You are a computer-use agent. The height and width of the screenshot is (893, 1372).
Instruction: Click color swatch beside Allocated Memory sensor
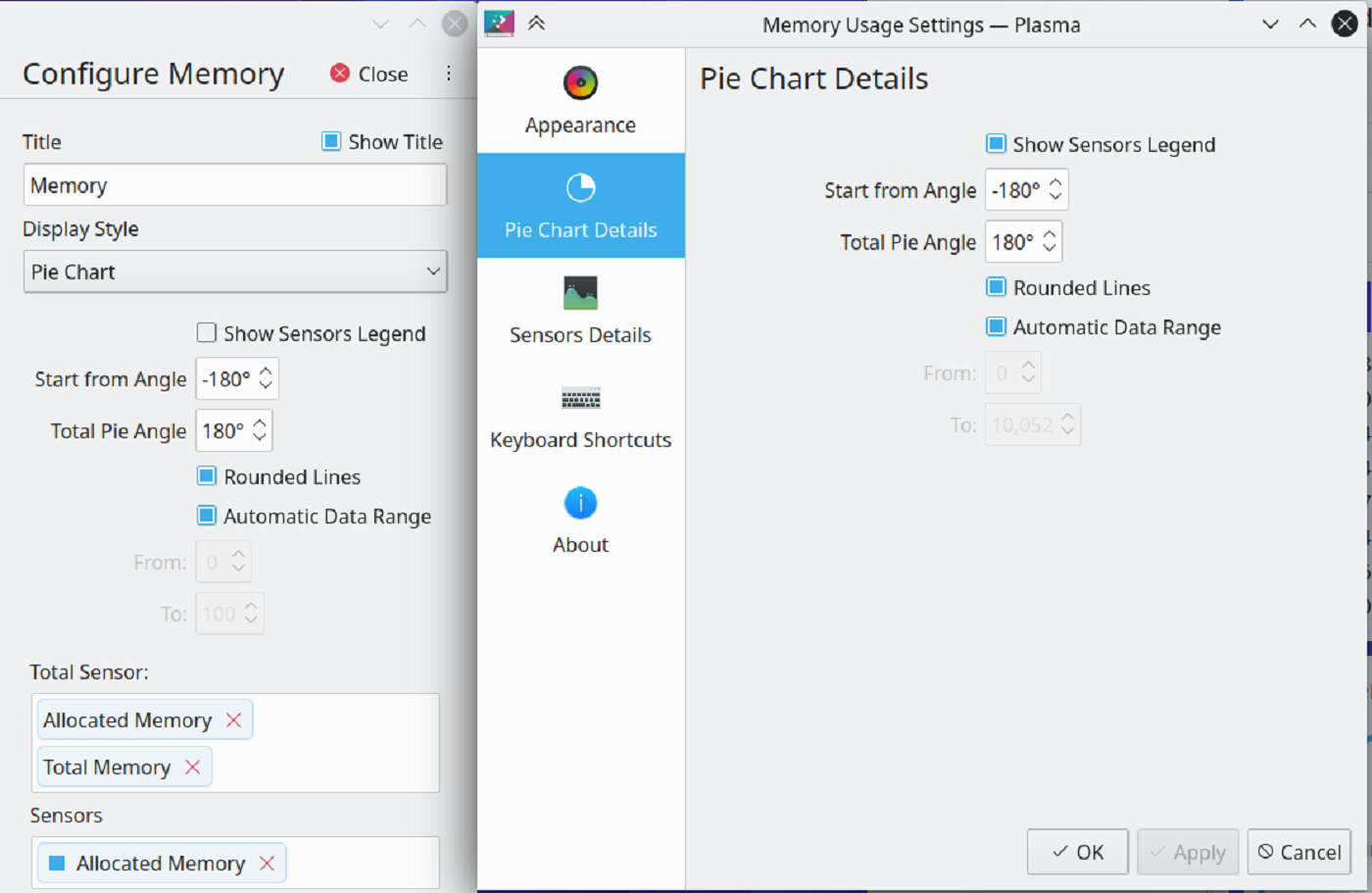pos(56,863)
